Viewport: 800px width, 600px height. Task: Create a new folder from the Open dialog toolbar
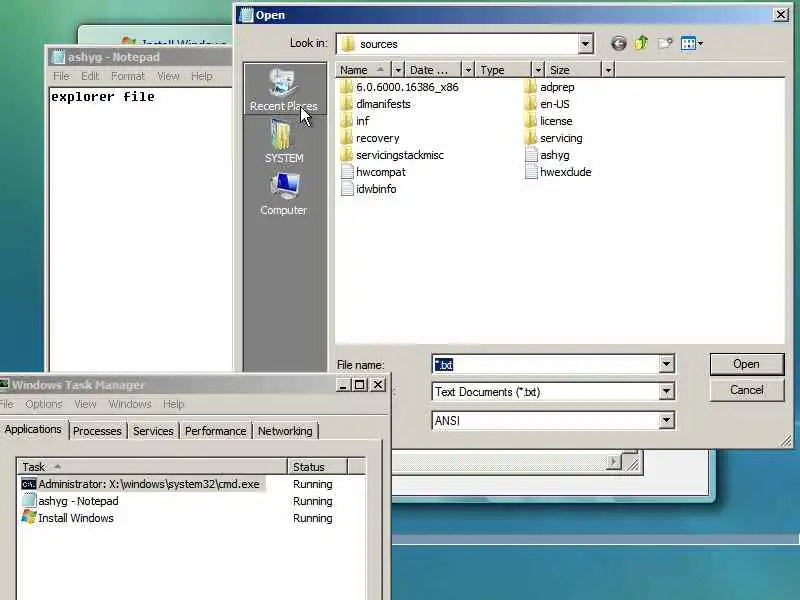(665, 43)
